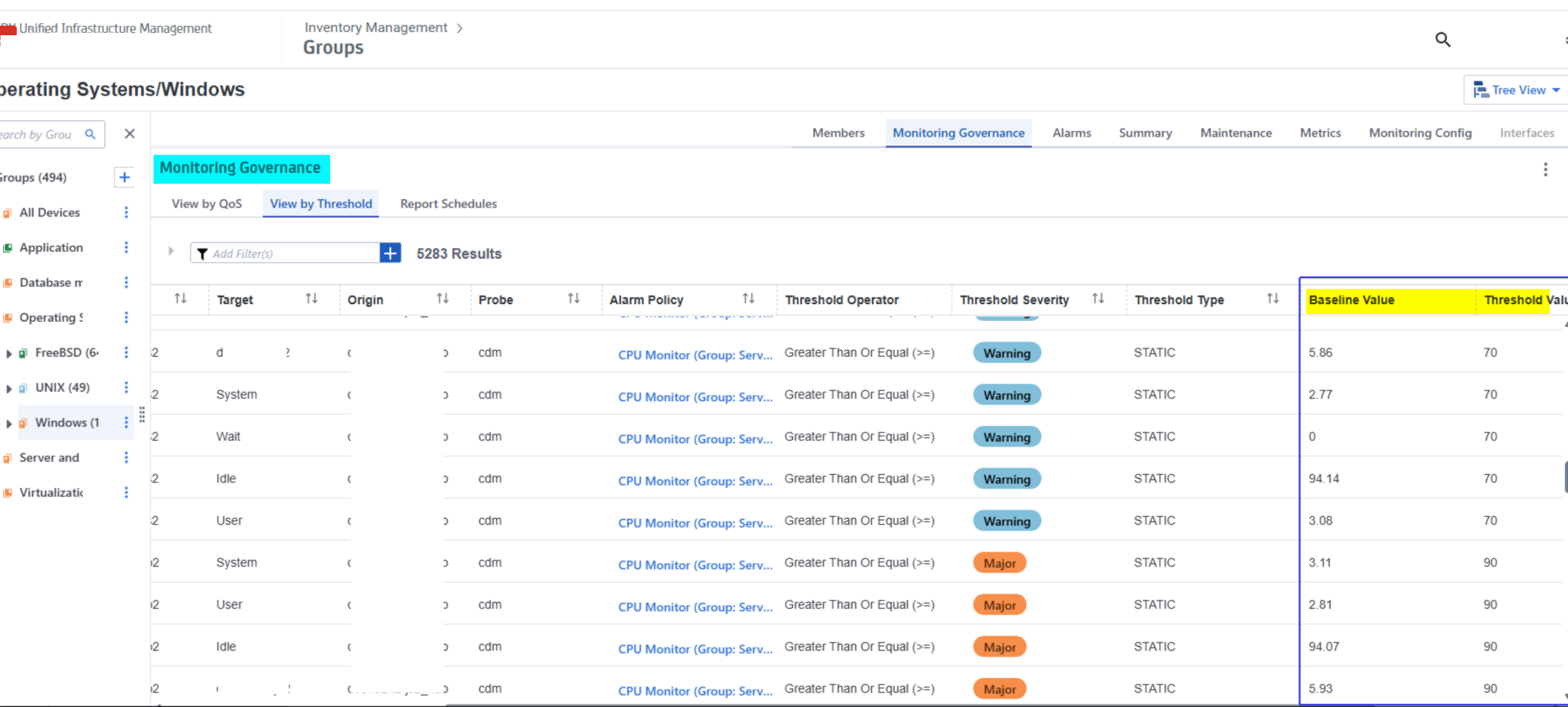Switch to the Alarms tab

pyautogui.click(x=1071, y=133)
